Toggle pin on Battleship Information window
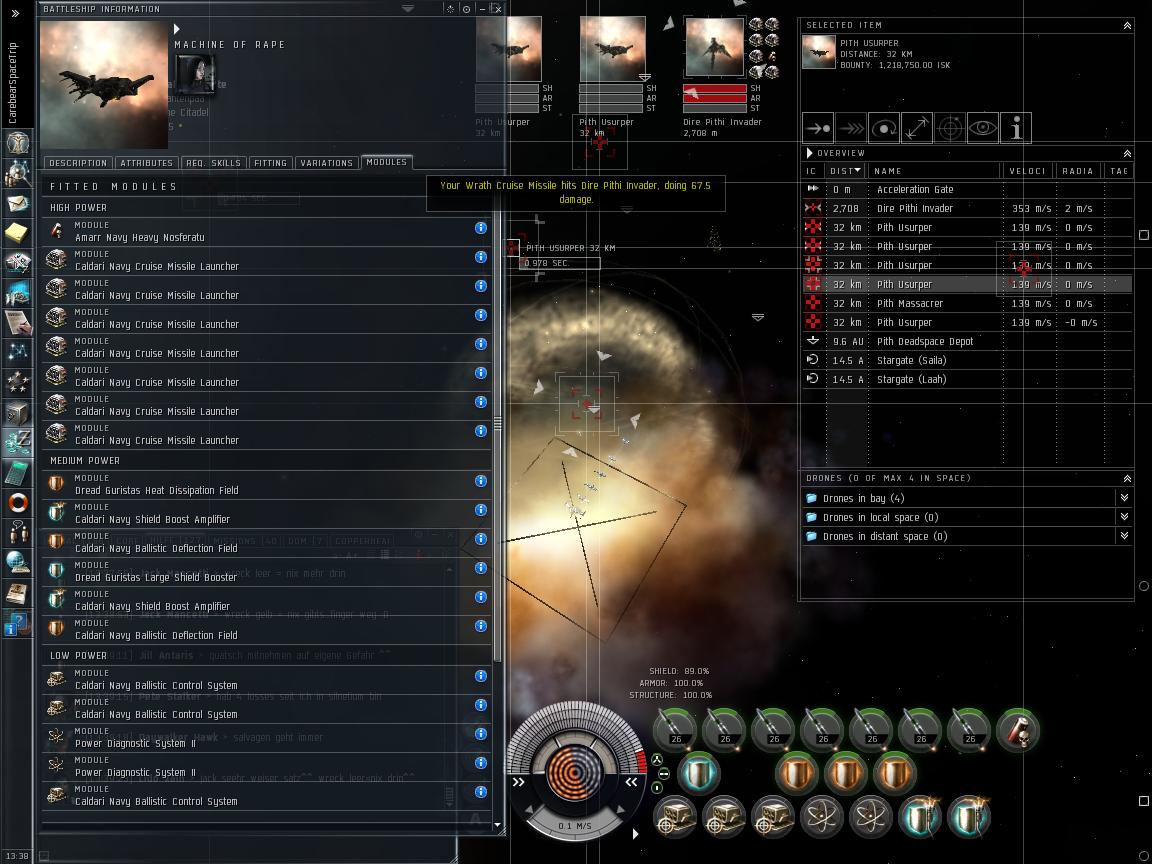The width and height of the screenshot is (1152, 864). click(x=466, y=9)
